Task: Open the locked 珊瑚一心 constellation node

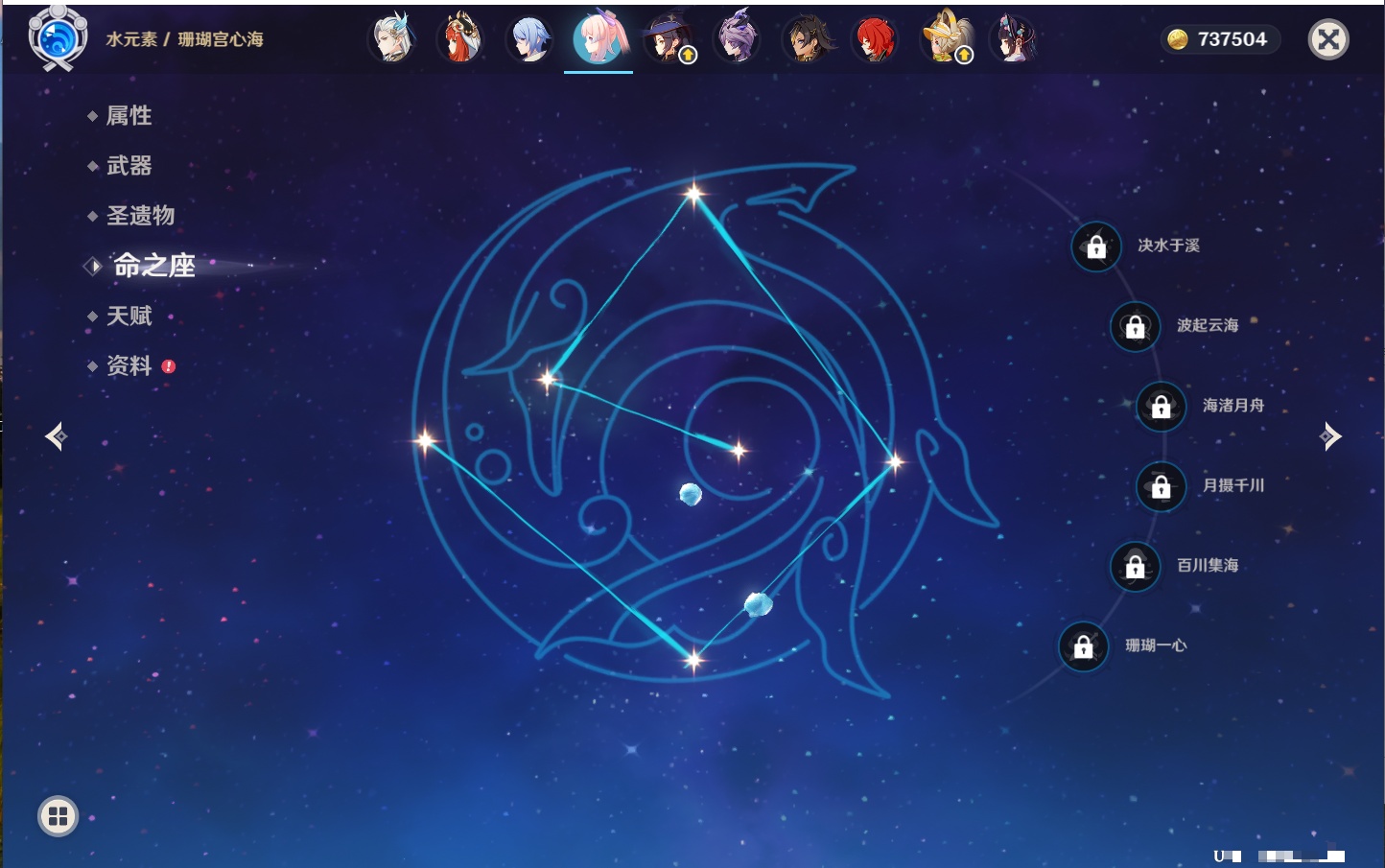Action: coord(1083,646)
